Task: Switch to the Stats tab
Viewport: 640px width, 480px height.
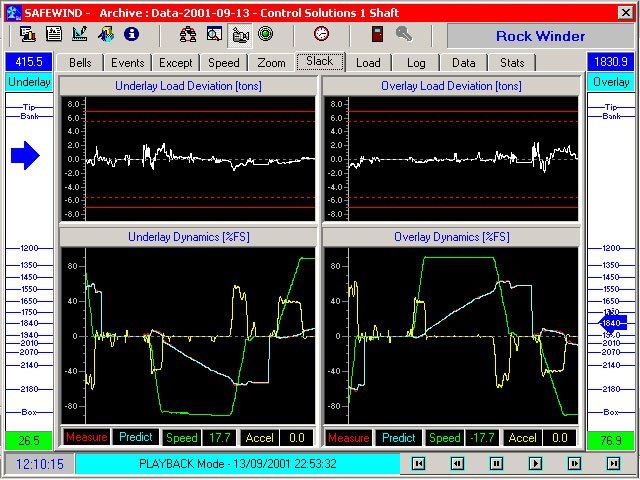Action: [x=512, y=63]
